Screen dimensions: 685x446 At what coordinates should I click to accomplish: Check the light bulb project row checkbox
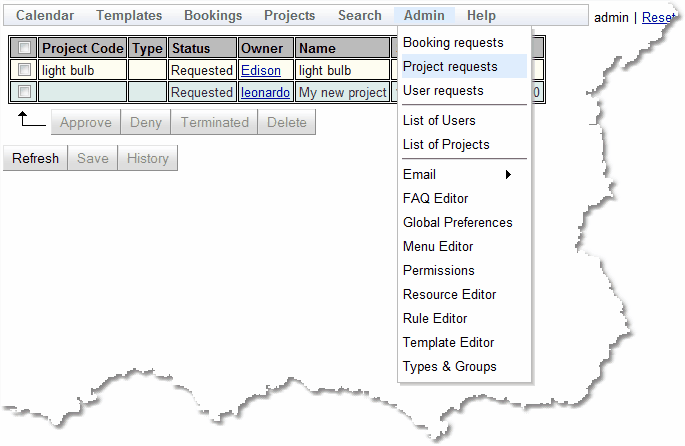coord(24,70)
